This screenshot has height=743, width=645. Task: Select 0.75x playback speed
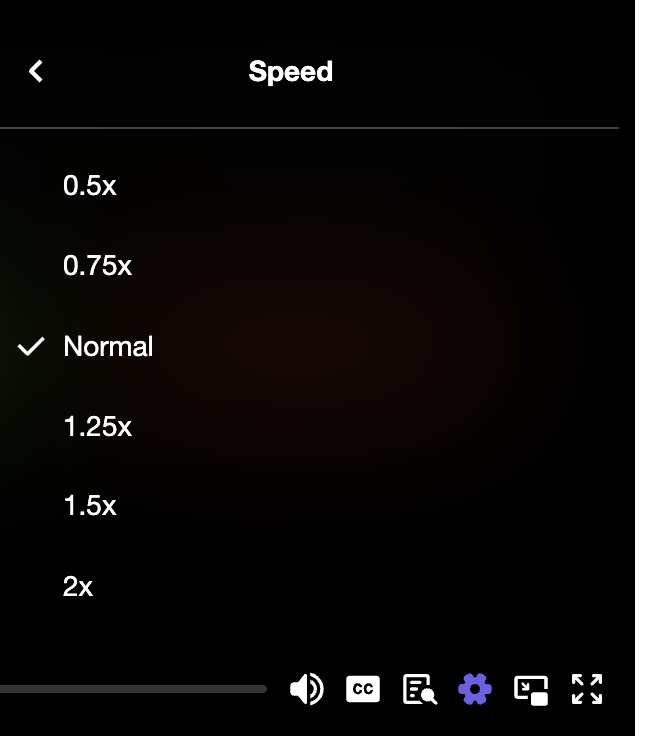[x=97, y=266]
